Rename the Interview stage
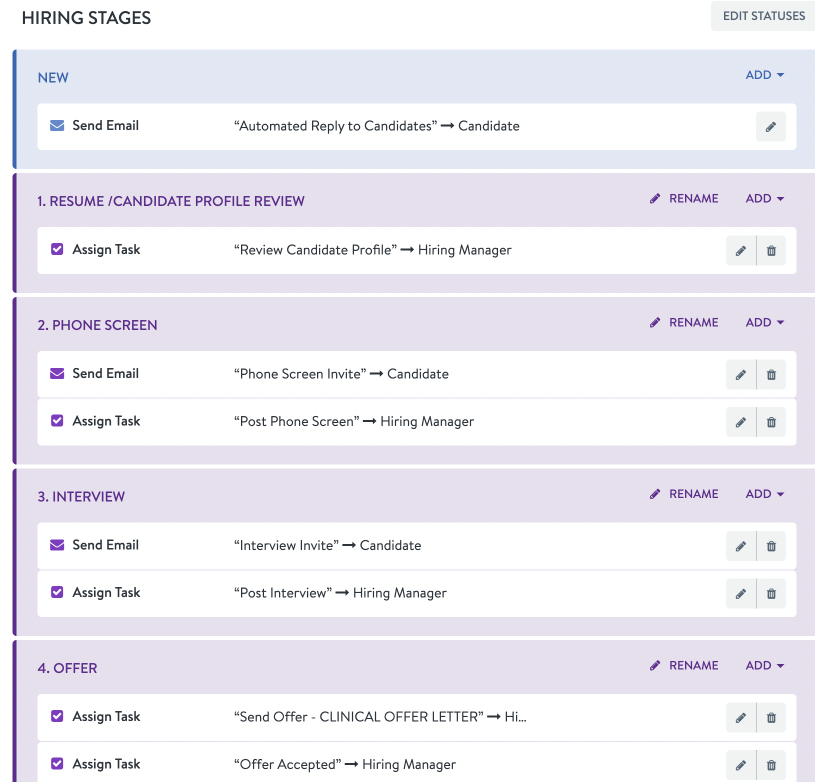Image resolution: width=815 pixels, height=782 pixels. click(684, 494)
